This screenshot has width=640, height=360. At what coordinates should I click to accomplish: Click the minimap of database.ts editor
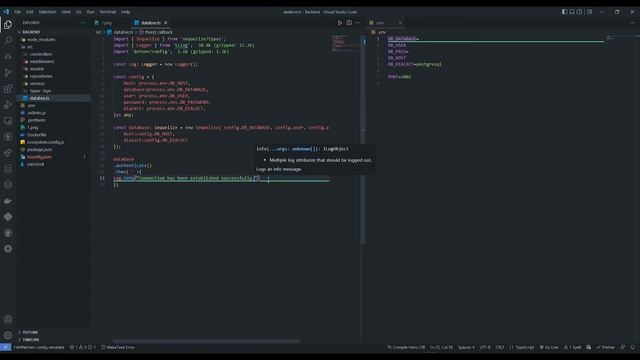pyautogui.click(x=345, y=43)
